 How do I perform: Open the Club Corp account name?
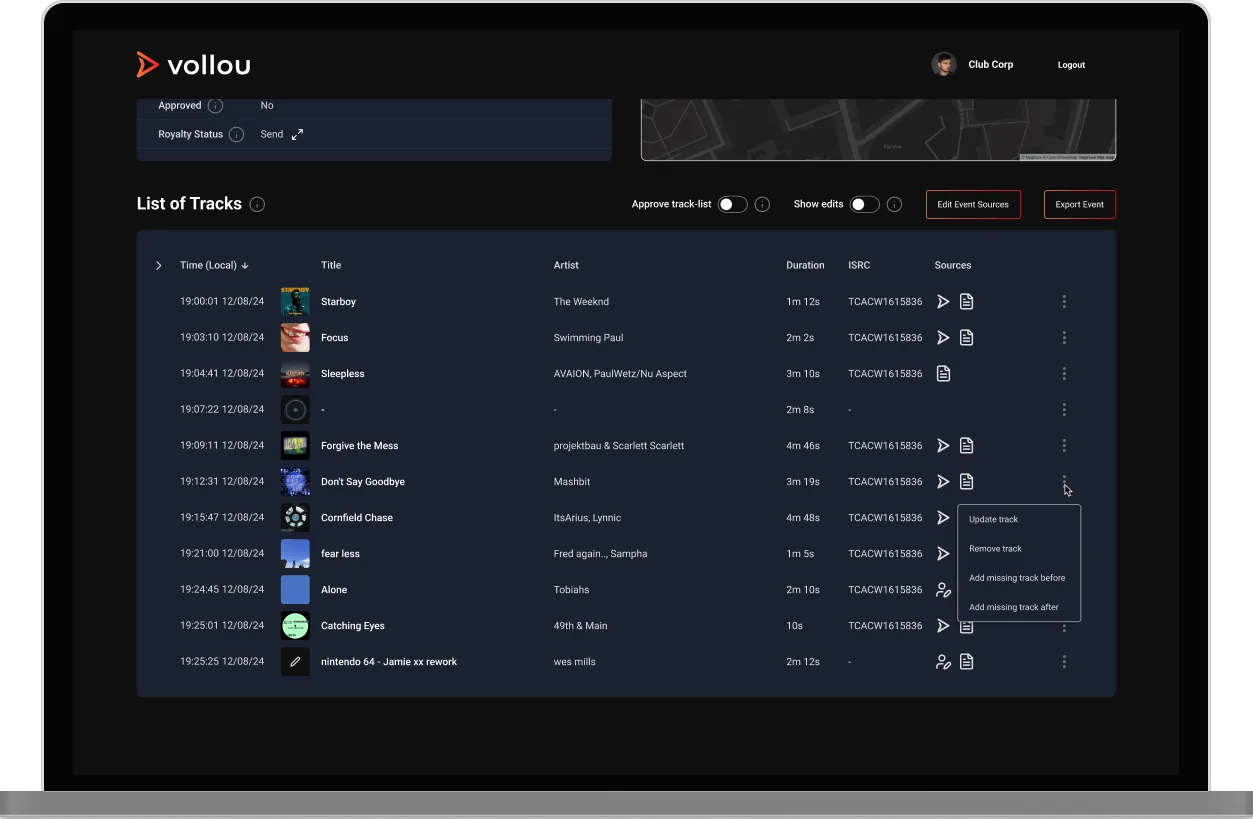[990, 64]
